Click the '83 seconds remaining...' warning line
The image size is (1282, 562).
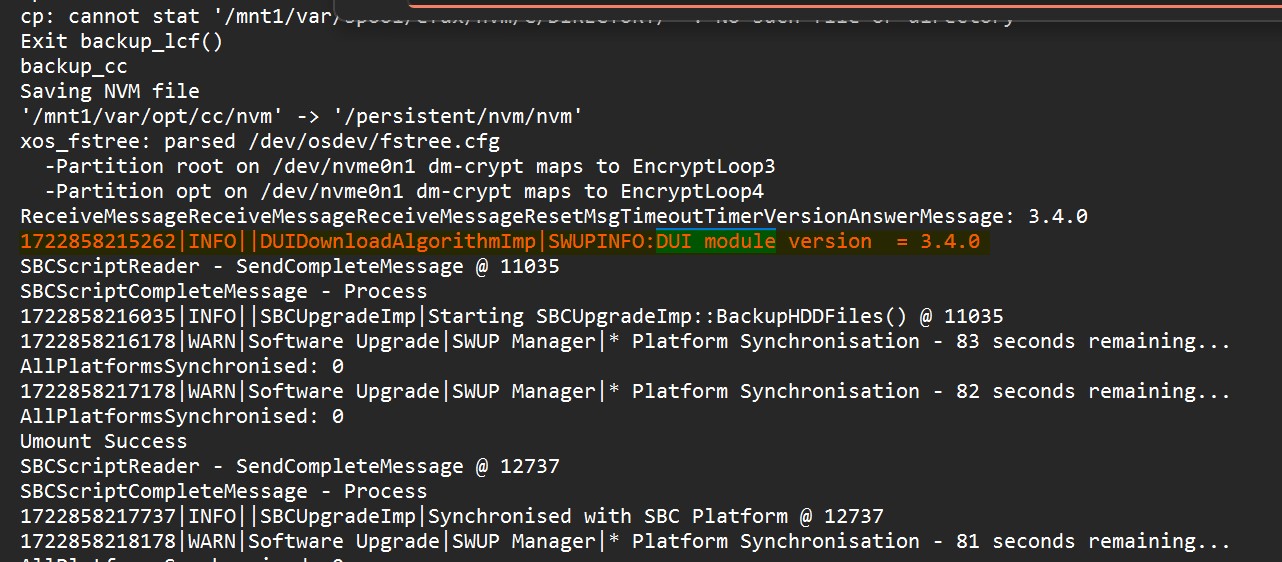click(625, 341)
